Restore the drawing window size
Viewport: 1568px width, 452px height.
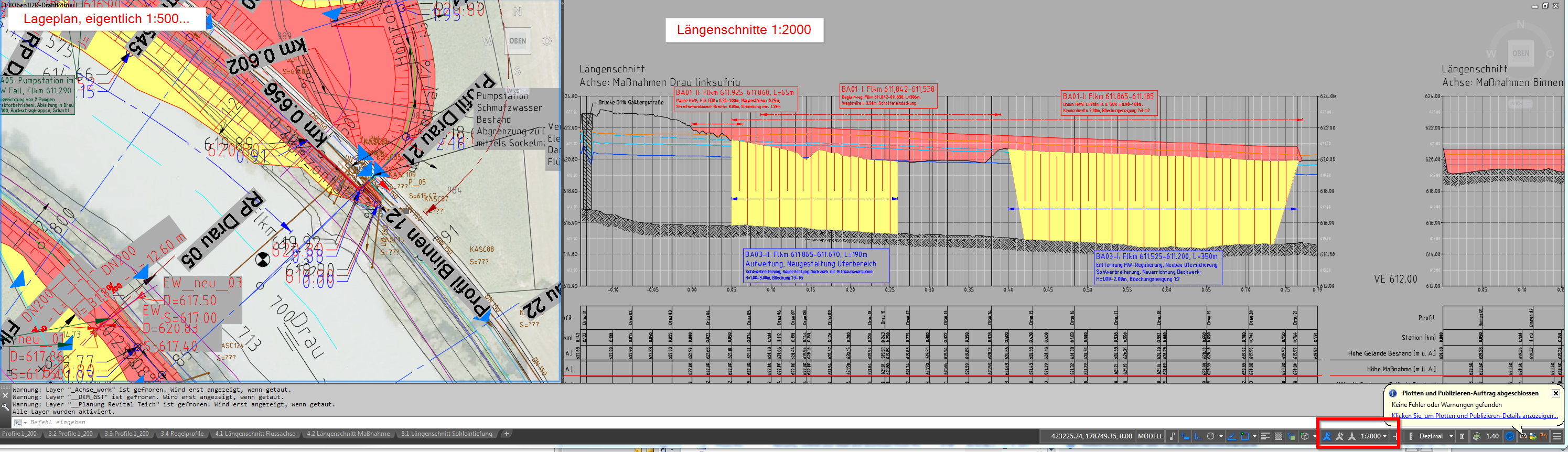[x=1545, y=5]
